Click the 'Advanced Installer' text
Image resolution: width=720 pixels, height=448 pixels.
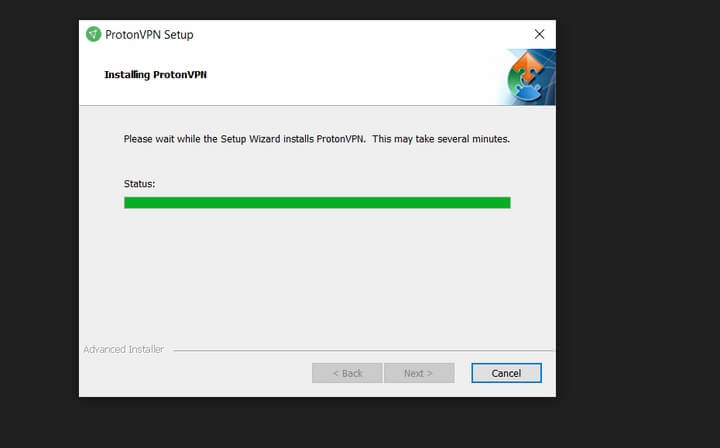(124, 349)
